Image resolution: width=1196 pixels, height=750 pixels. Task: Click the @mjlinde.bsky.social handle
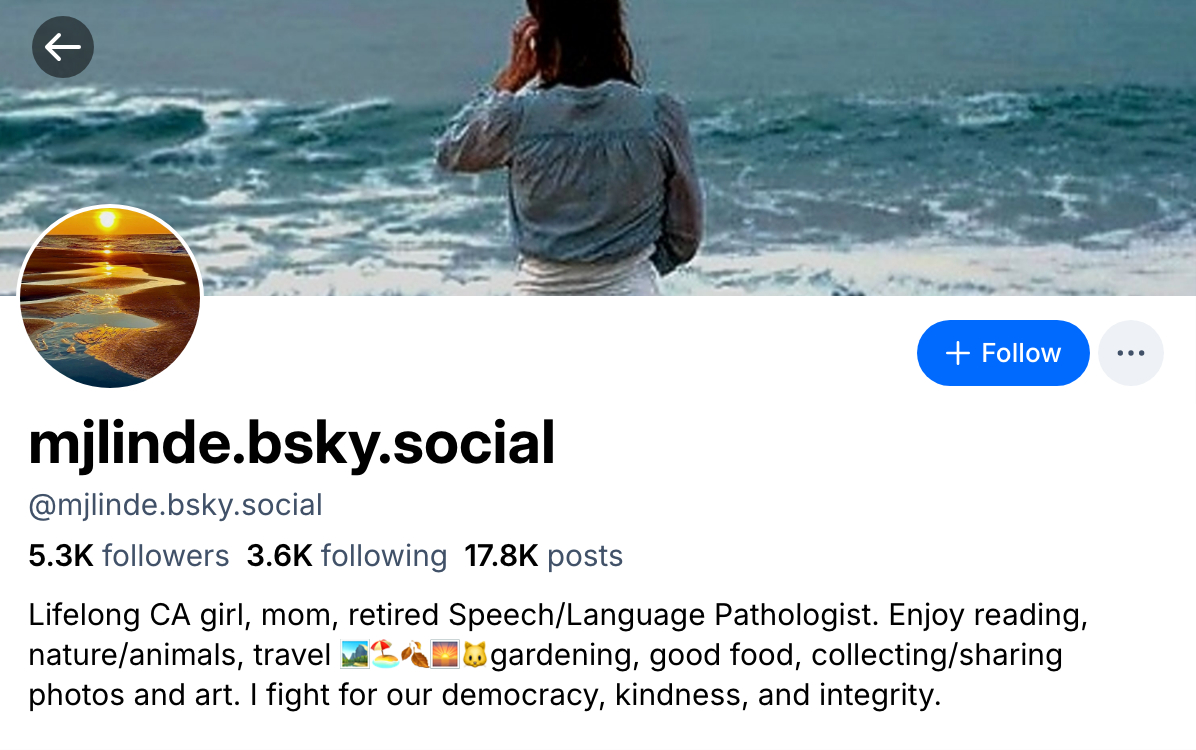175,505
